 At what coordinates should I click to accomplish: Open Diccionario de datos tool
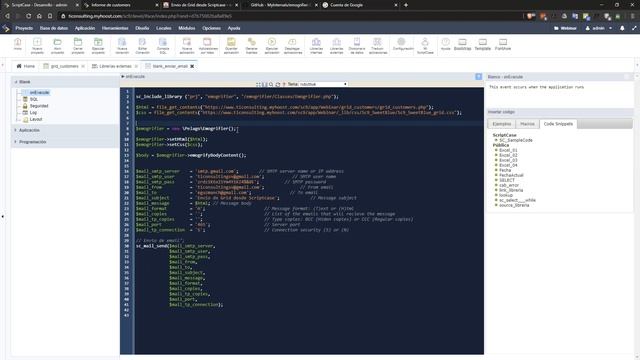pyautogui.click(x=357, y=46)
